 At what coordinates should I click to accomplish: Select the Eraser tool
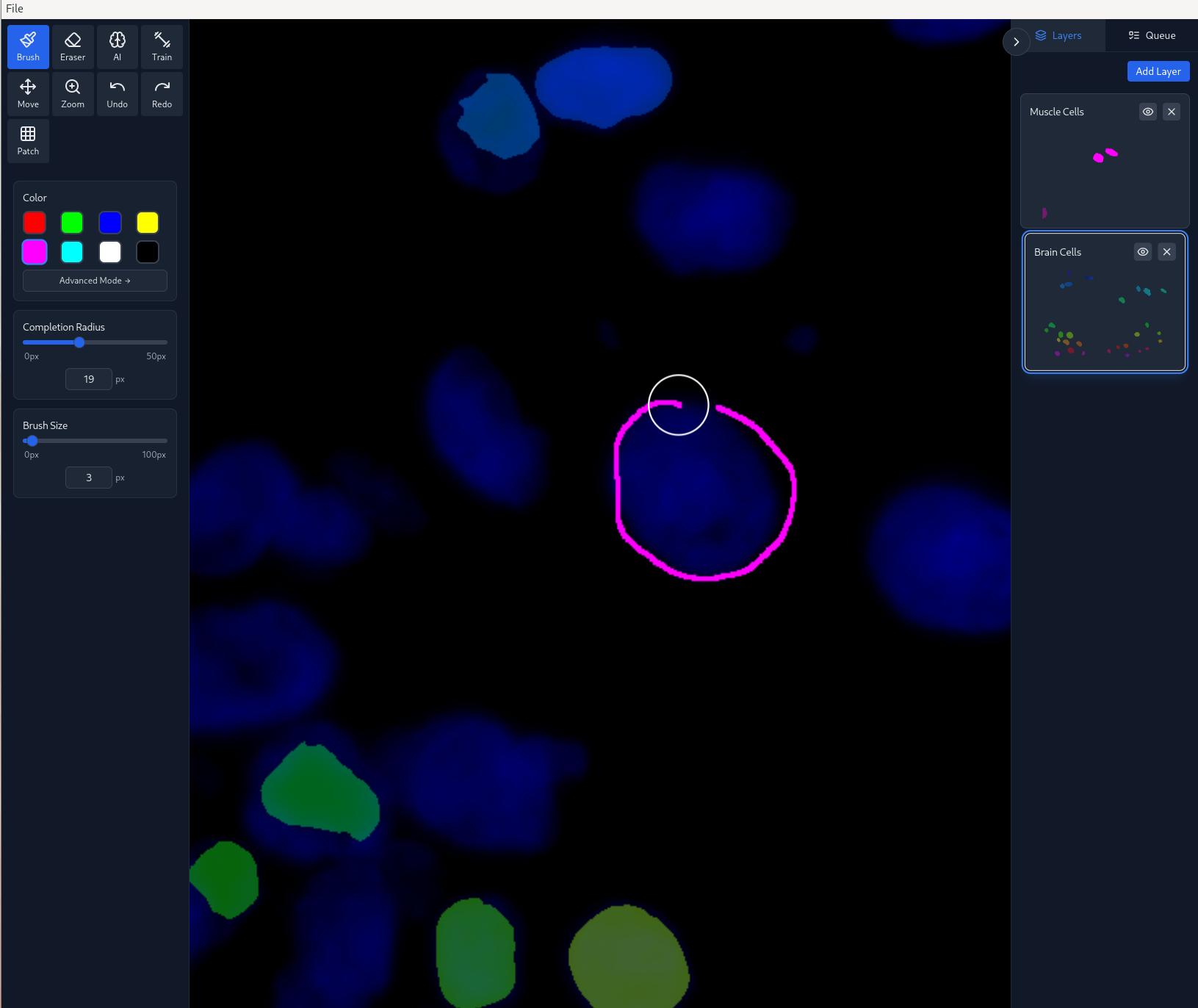(x=73, y=46)
